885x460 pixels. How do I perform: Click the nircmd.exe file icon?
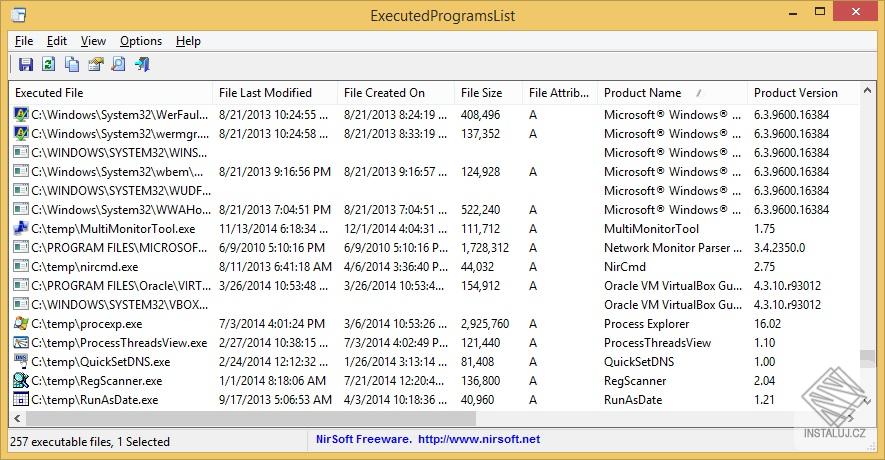(x=21, y=266)
